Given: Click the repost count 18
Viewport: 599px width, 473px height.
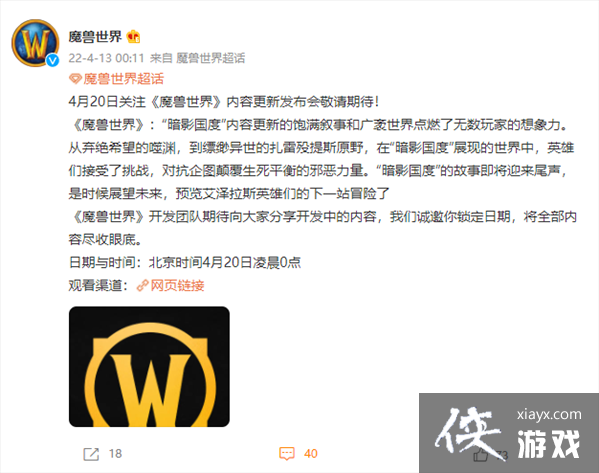Looking at the screenshot, I should click(115, 454).
